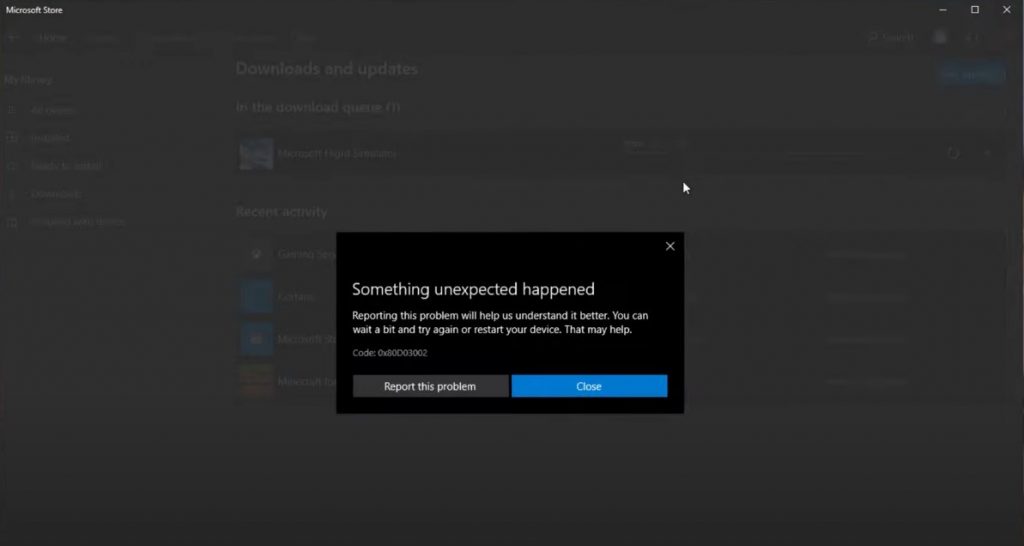
Task: Maximize the Microsoft Store window
Action: tap(974, 10)
